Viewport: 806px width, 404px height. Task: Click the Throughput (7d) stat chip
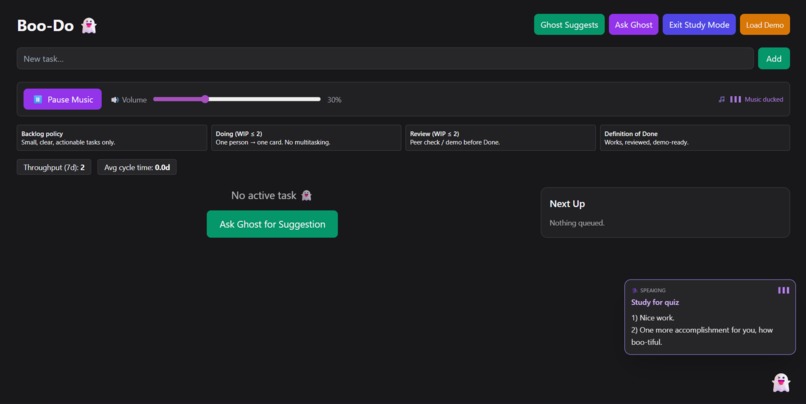(x=54, y=167)
